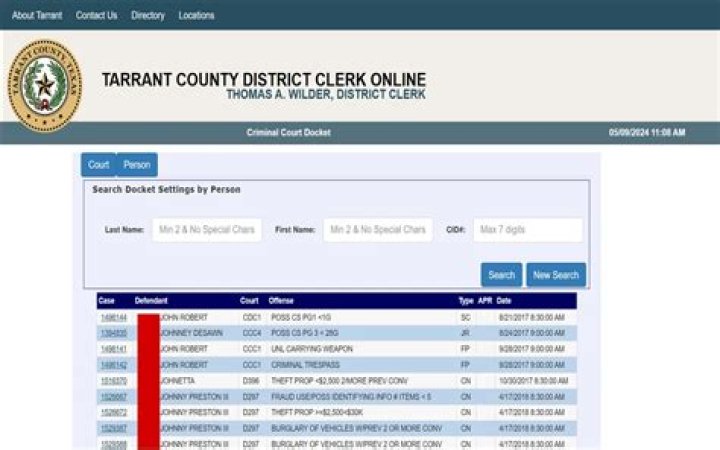
Task: Click the '10/30/2017 8:30:00 AM' date cell
Action: pos(534,381)
